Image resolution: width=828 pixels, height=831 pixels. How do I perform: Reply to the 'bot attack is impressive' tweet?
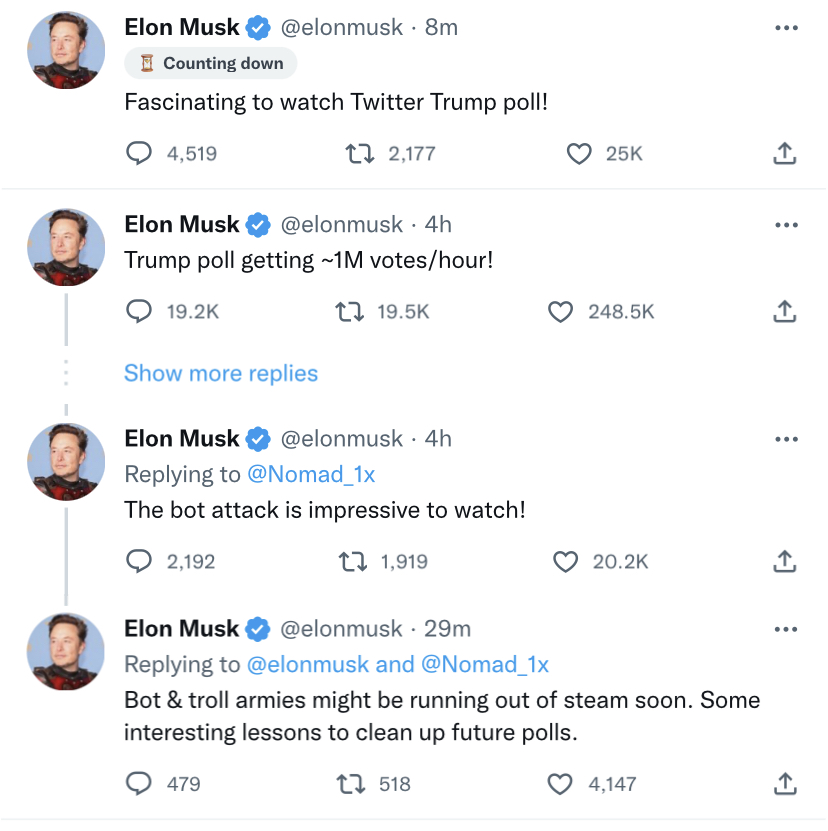tap(139, 562)
